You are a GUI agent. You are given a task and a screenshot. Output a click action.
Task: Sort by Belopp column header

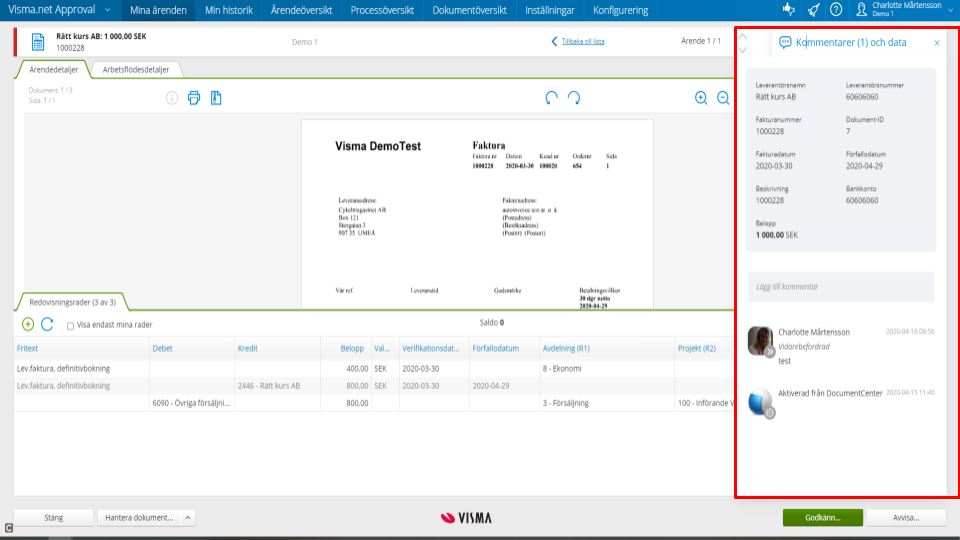click(352, 348)
